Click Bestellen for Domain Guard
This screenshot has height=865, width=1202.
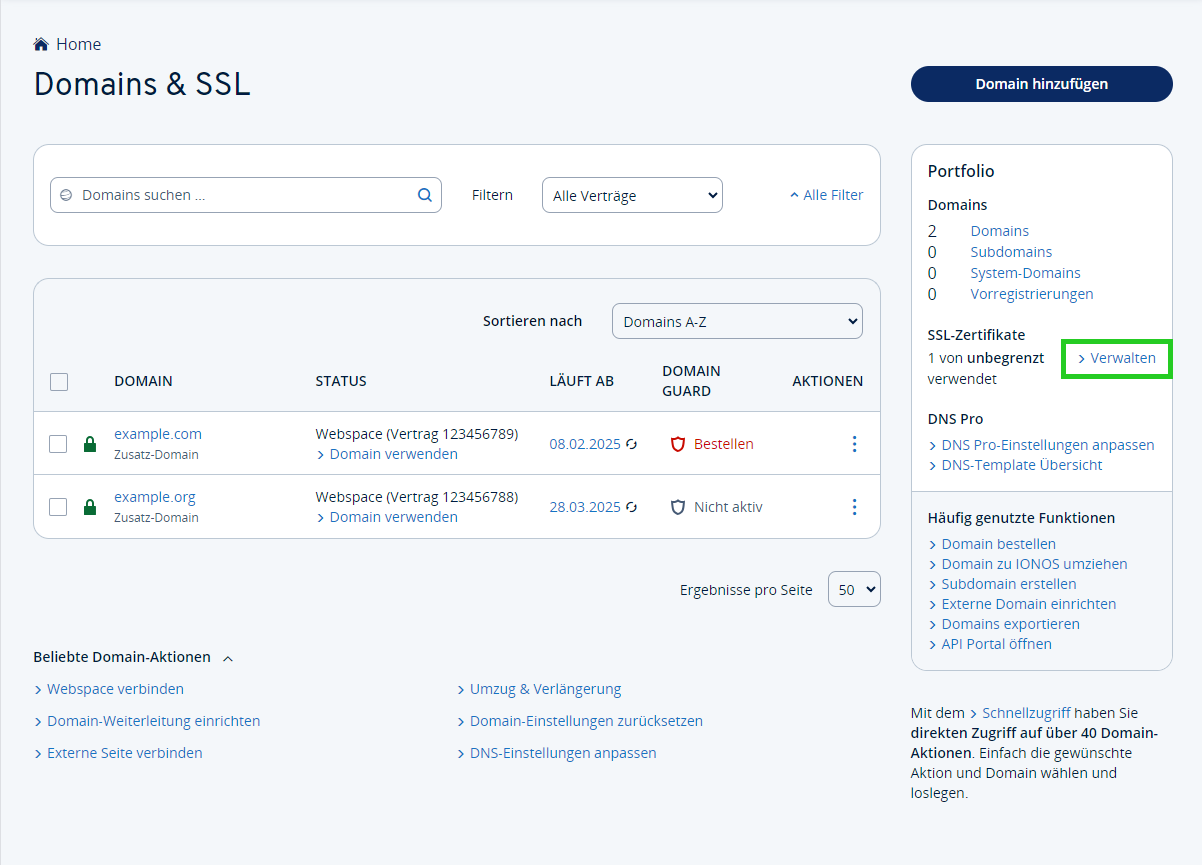[724, 444]
